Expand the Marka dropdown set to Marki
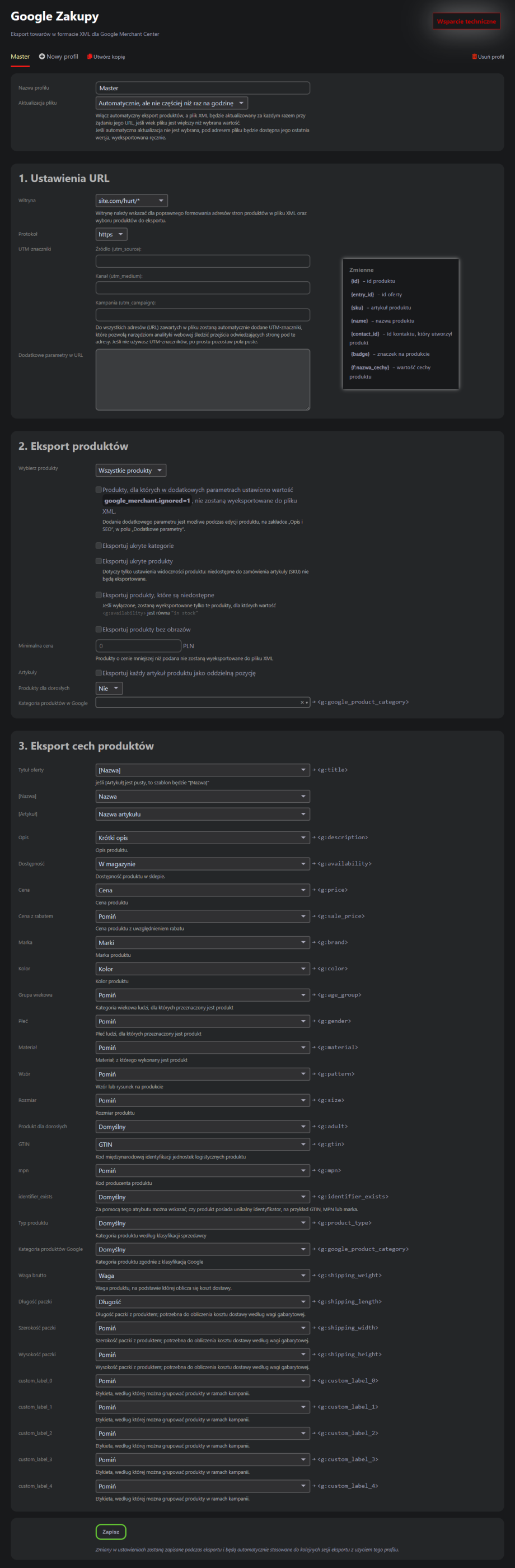 203,942
